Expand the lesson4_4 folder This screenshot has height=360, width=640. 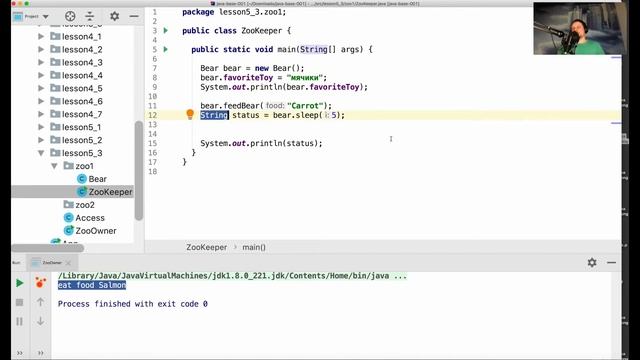pyautogui.click(x=41, y=75)
